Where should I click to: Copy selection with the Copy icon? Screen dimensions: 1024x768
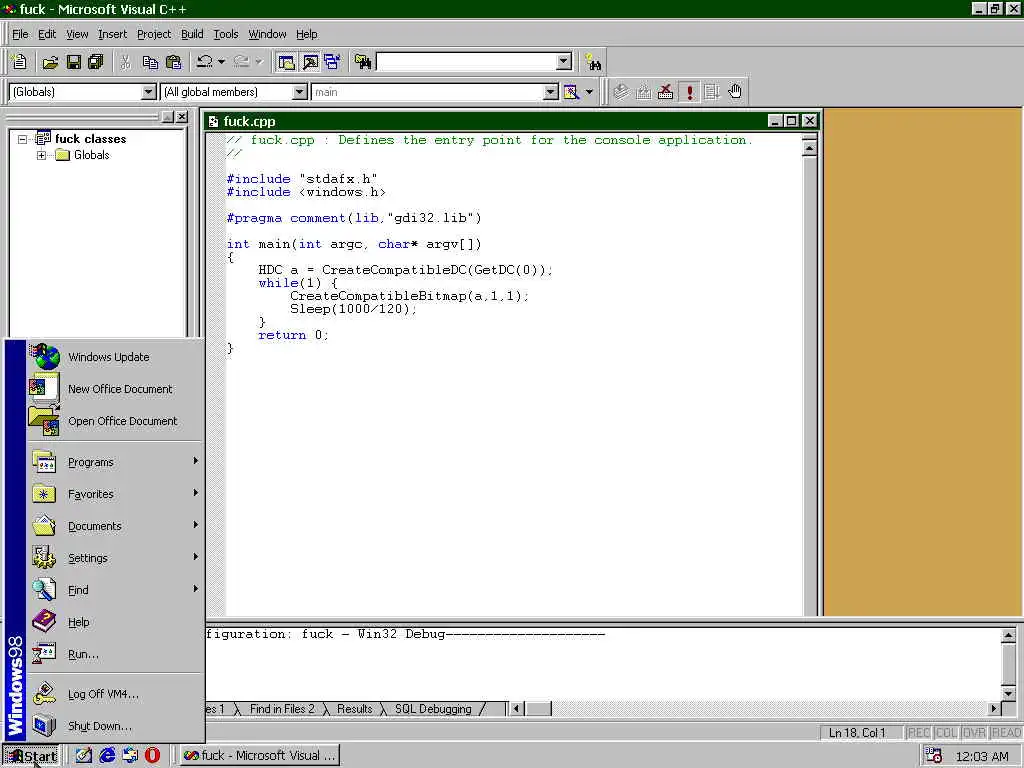150,62
